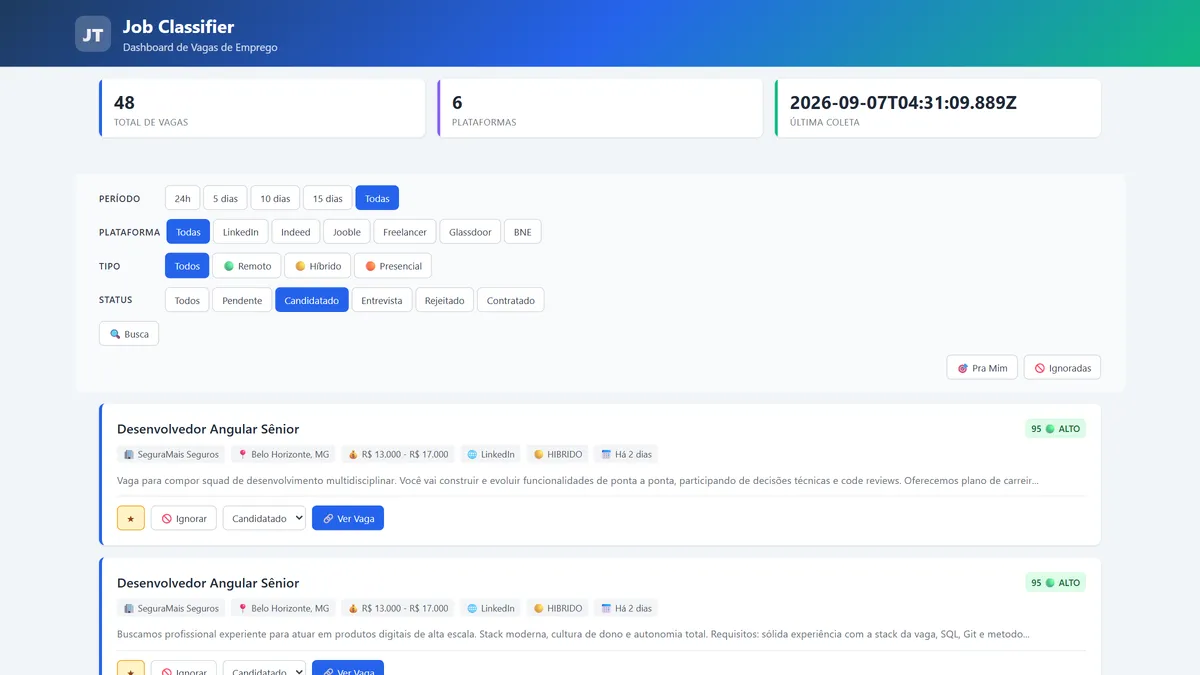Screen dimensions: 1200x675
Task: Select the 15 dias period filter
Action: 328,198
